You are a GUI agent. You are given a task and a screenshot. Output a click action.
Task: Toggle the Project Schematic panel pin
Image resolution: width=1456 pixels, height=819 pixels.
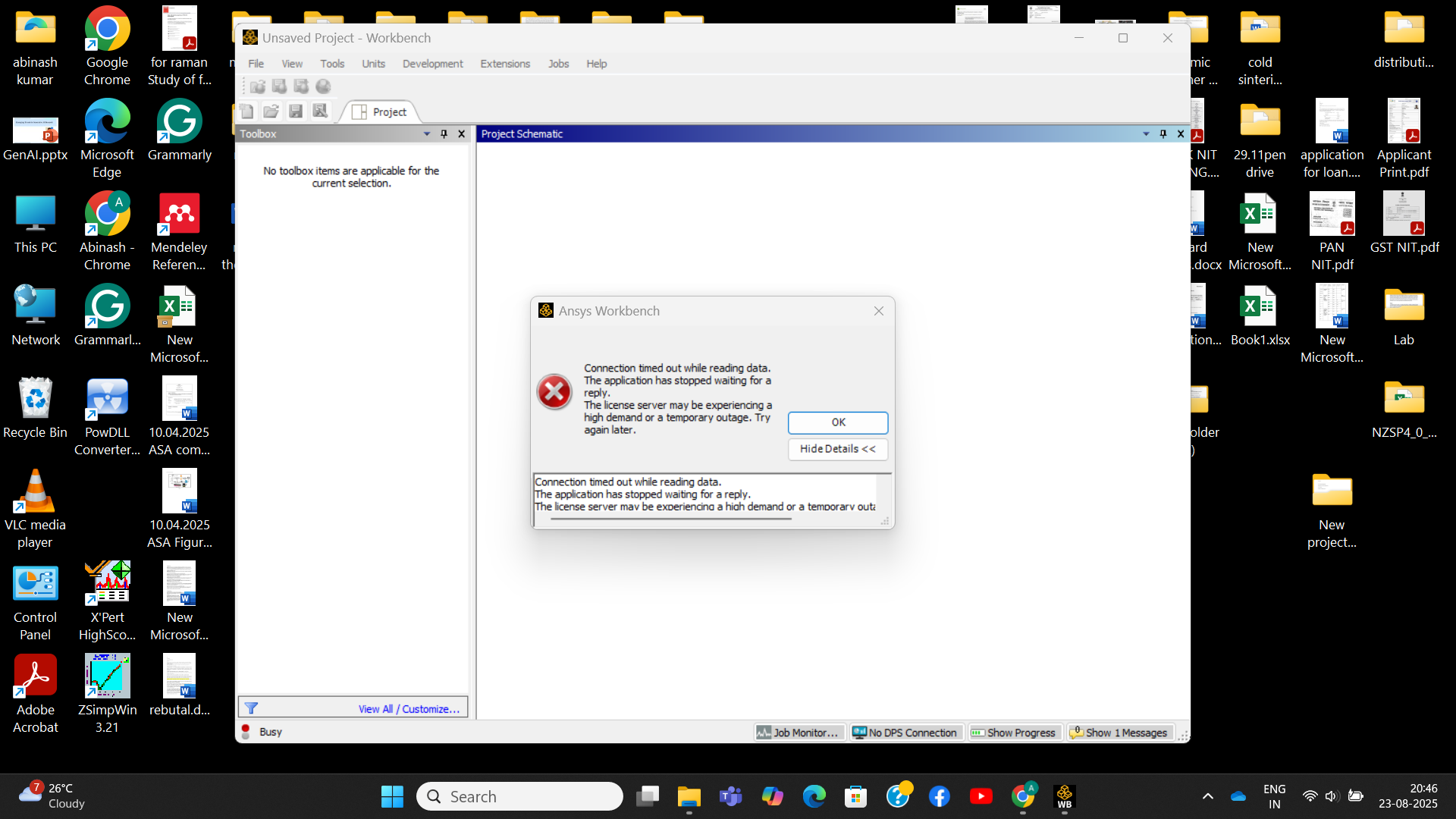(x=1163, y=134)
